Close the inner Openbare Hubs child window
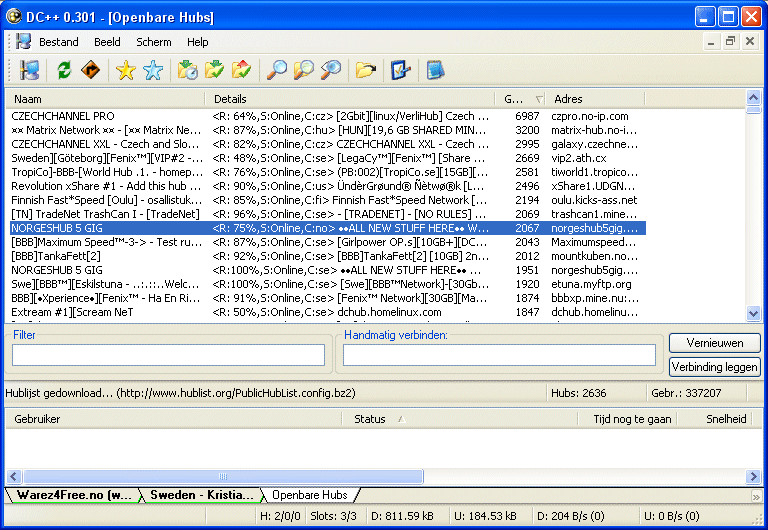 pyautogui.click(x=750, y=42)
